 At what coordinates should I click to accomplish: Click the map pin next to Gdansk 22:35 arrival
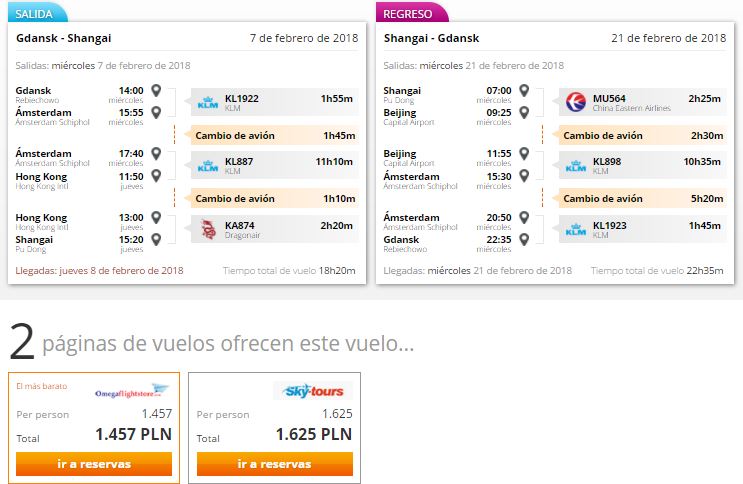(x=524, y=239)
